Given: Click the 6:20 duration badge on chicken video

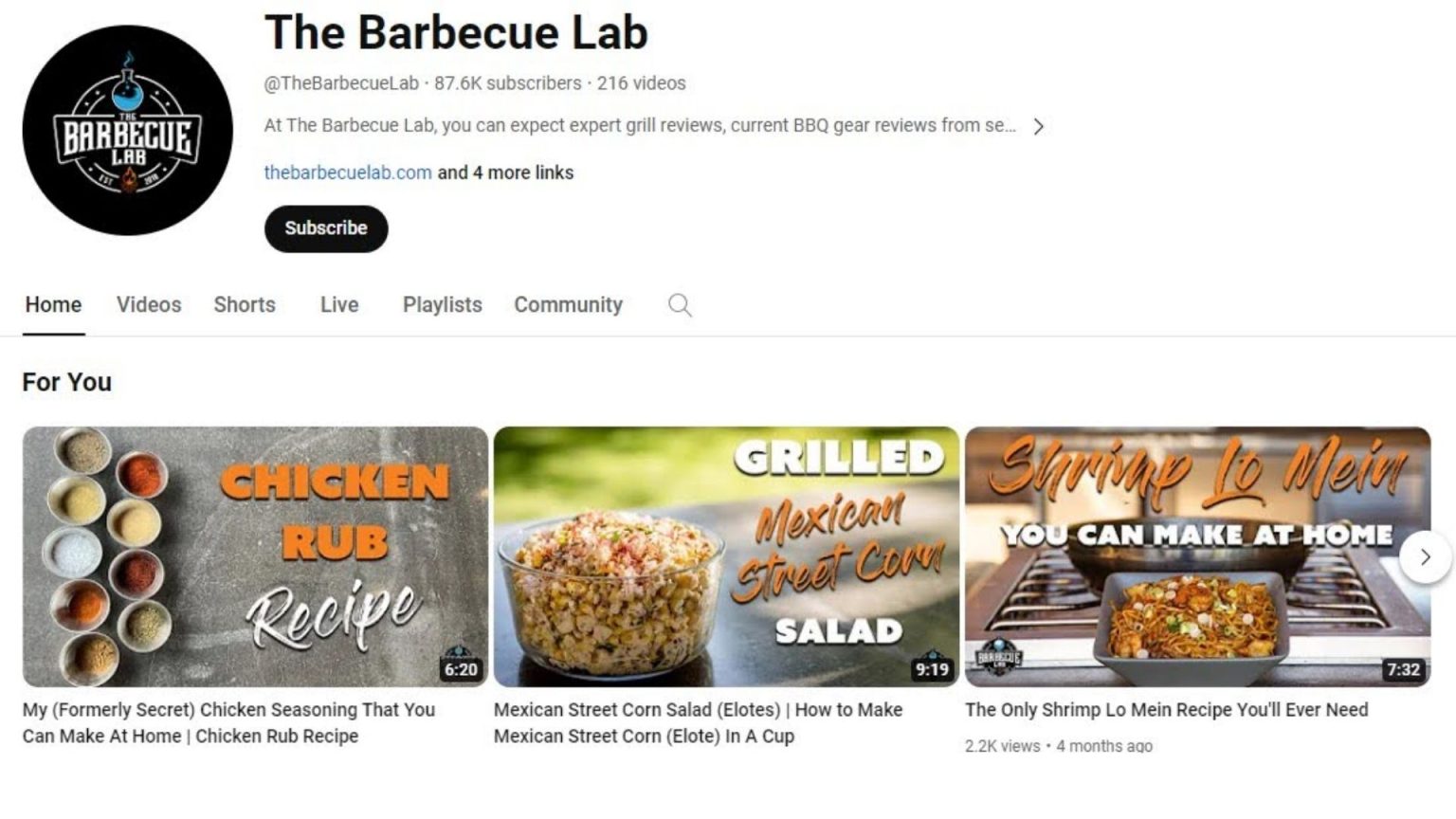Looking at the screenshot, I should click(461, 669).
